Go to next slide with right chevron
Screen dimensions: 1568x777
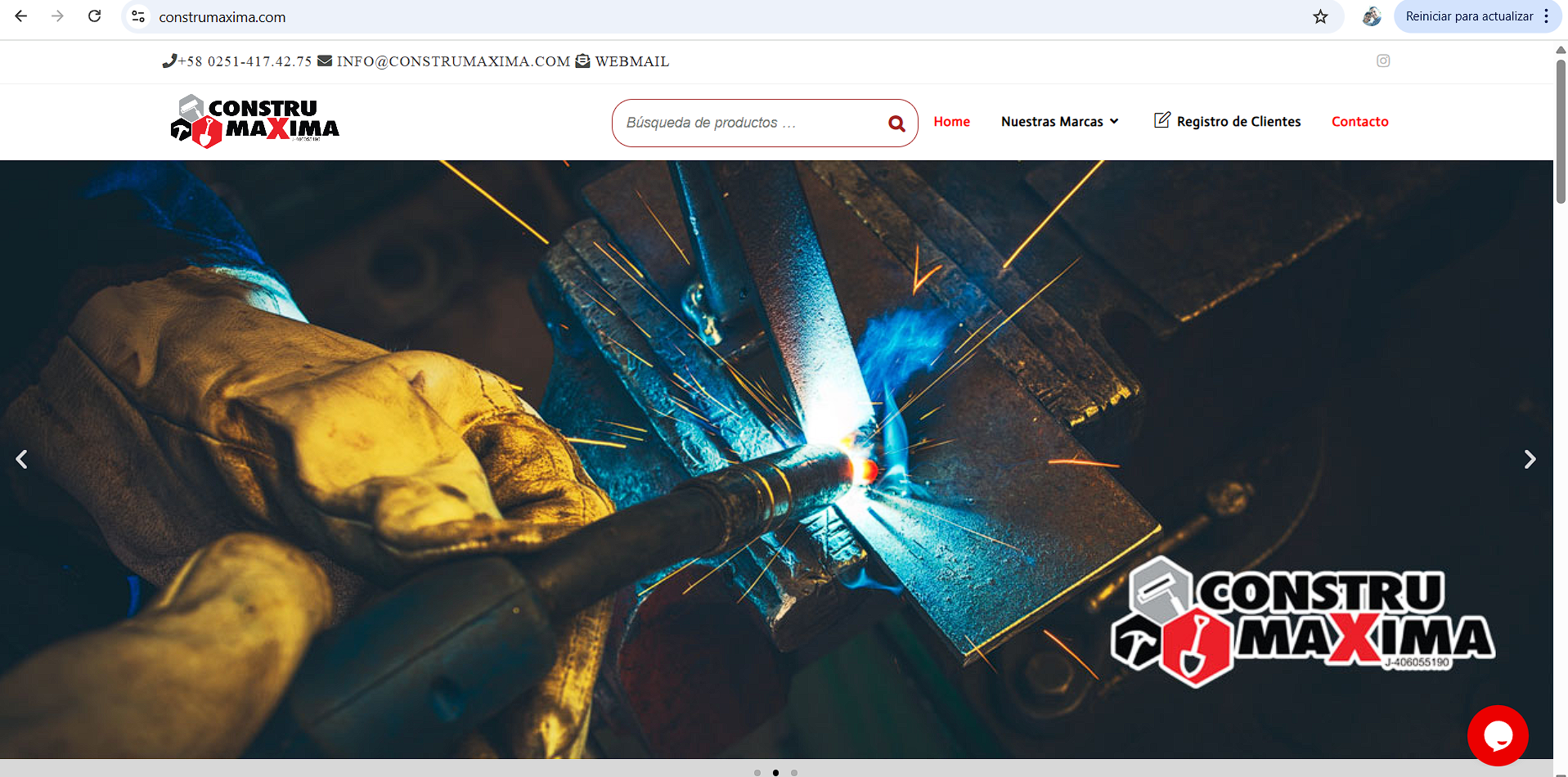pos(1530,460)
